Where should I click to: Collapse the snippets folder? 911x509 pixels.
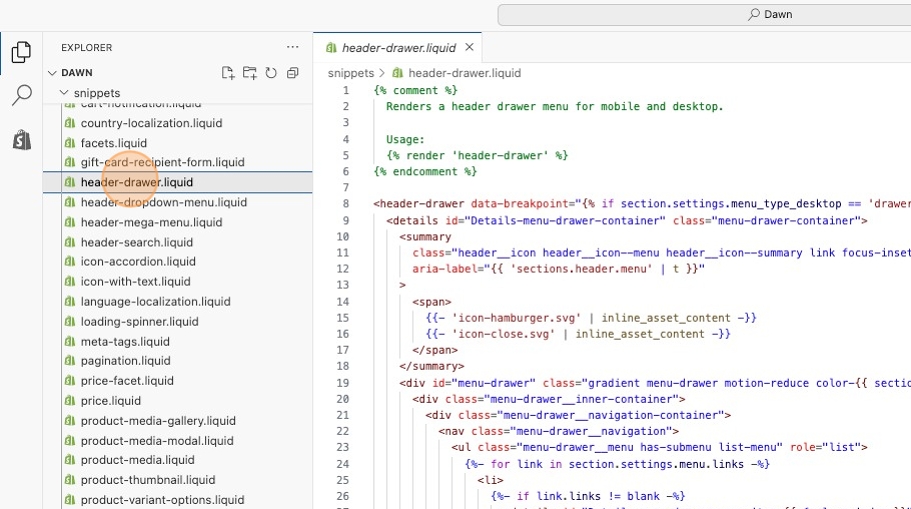point(96,93)
